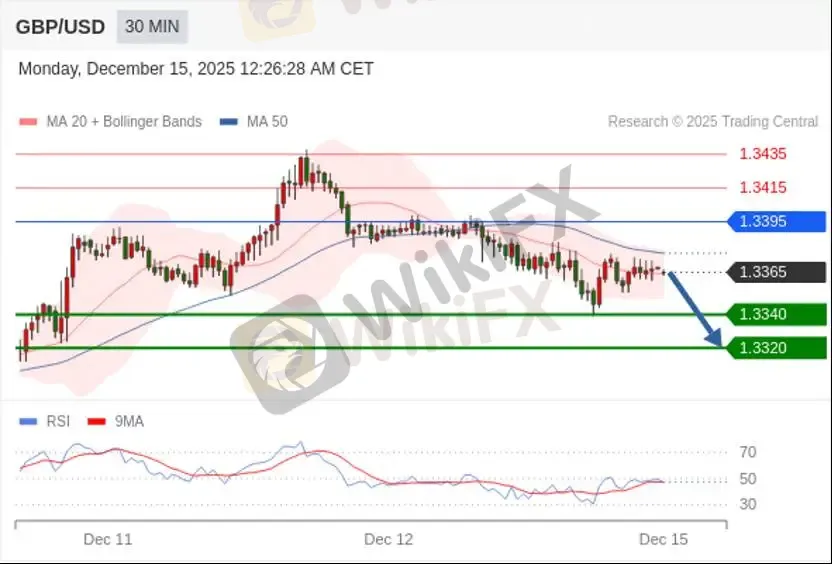Screen dimensions: 832x564
Task: Click the black 1.3365 current price tag
Action: pyautogui.click(x=776, y=272)
